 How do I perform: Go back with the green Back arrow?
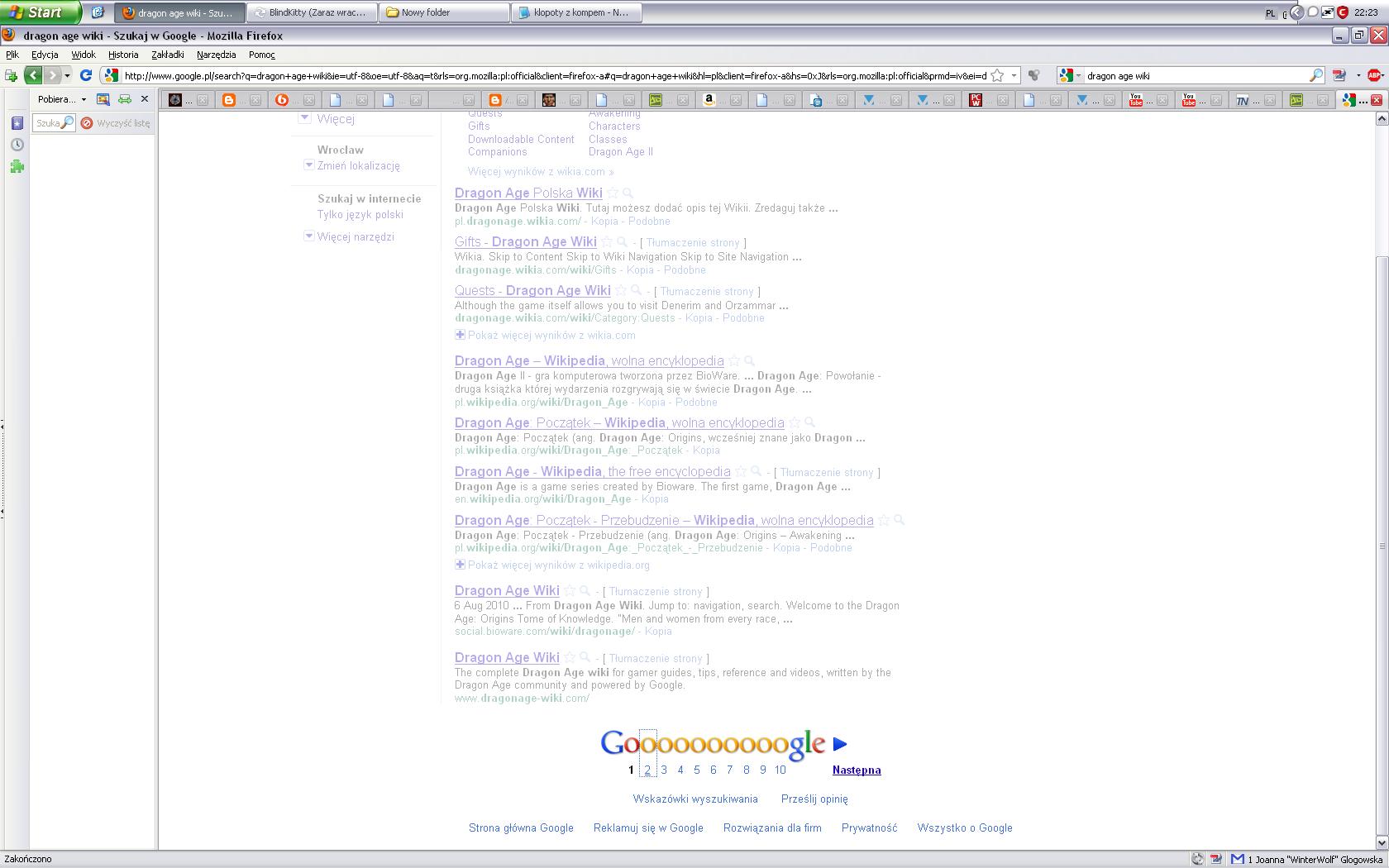(33, 75)
